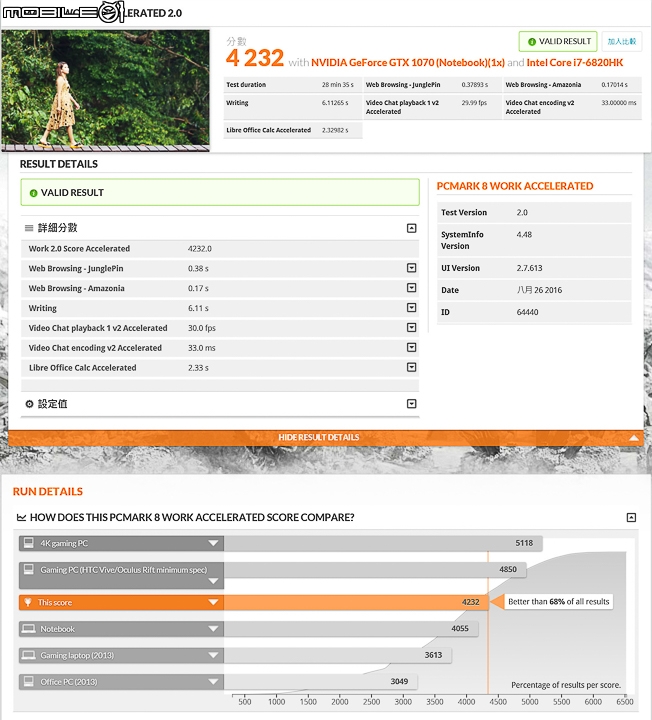Click the Test Version value 2.0

pos(522,213)
